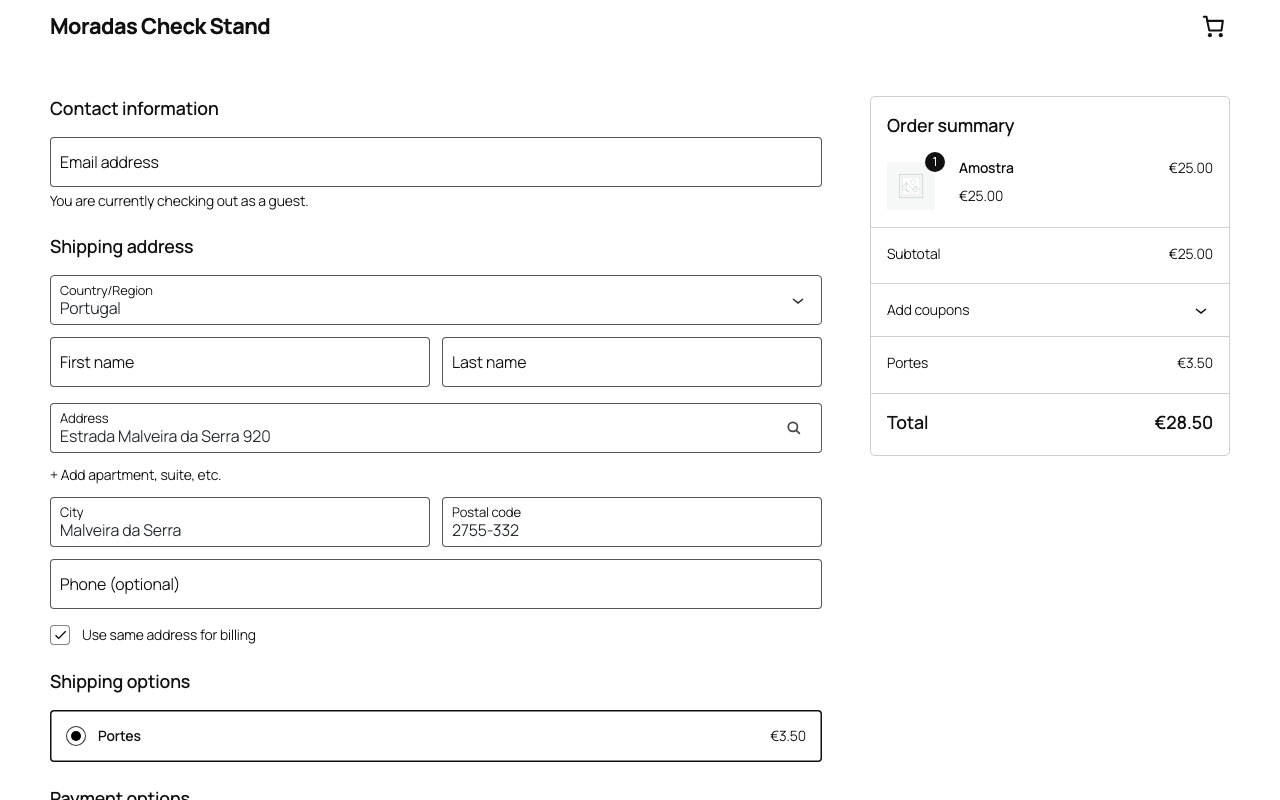Click the Contact information heading
Image resolution: width=1280 pixels, height=800 pixels.
pos(134,109)
